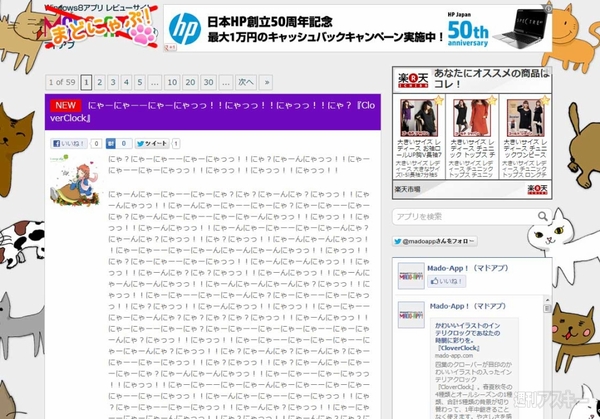Screen dimensions: 600x419
Task: Select current page 1 in pagination
Action: 86,82
